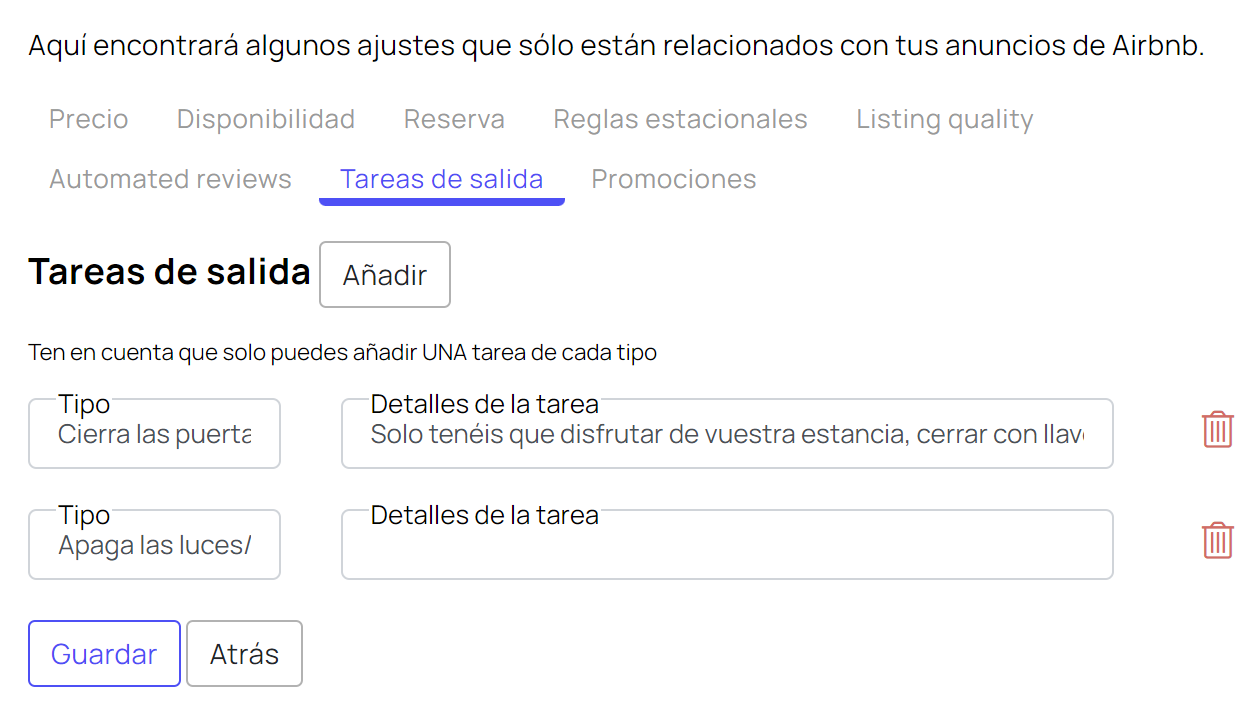
Task: Select the active Tareas de salida tab
Action: pyautogui.click(x=442, y=179)
